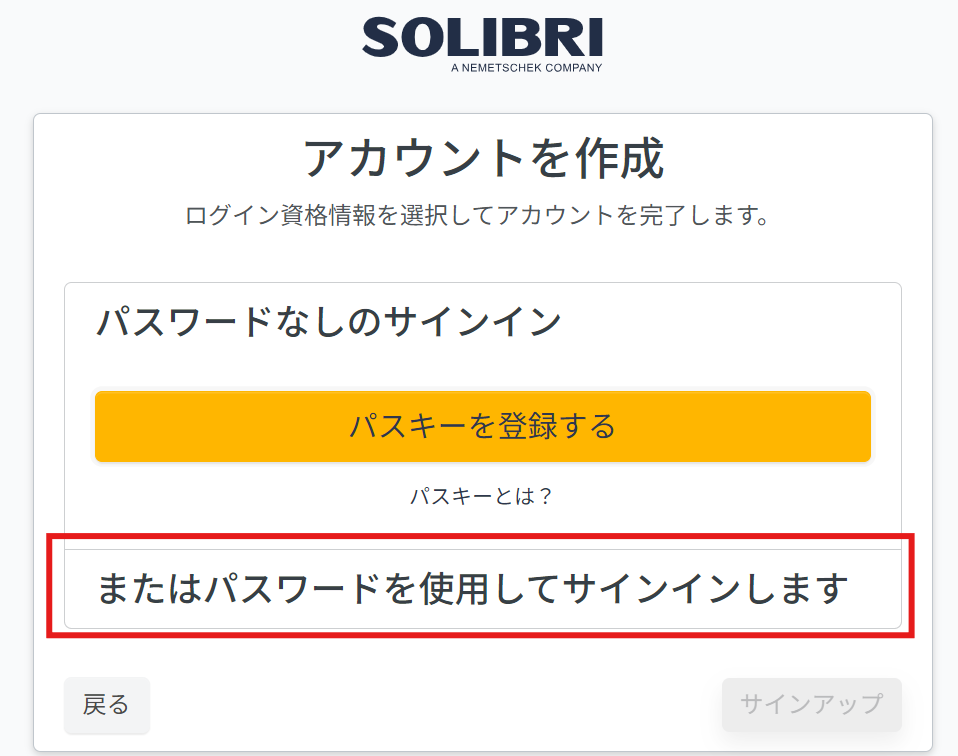Click the orange passkey registration button
Viewport: 958px width, 756px height.
pyautogui.click(x=483, y=427)
